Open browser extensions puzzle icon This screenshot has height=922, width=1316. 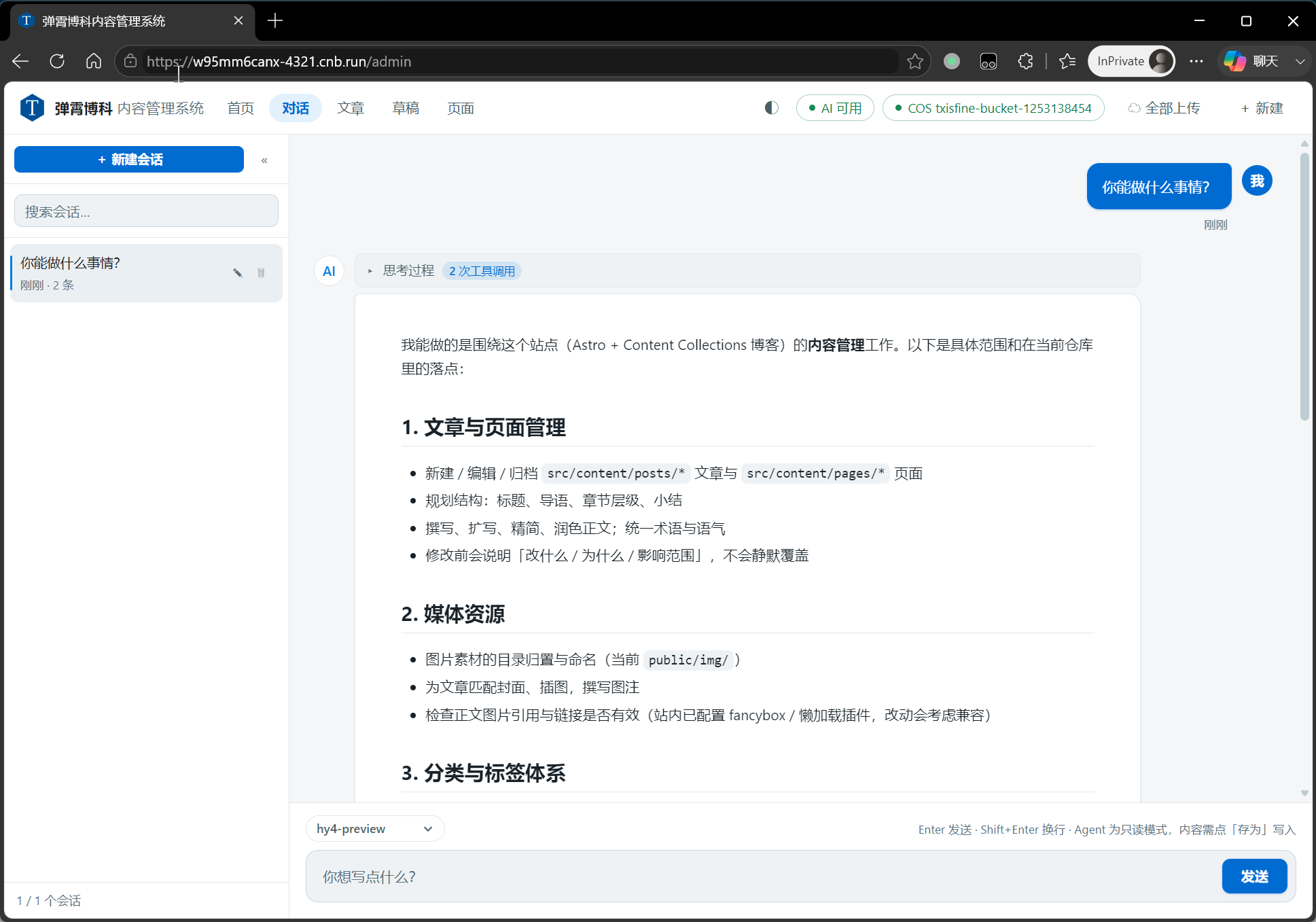pyautogui.click(x=1025, y=61)
